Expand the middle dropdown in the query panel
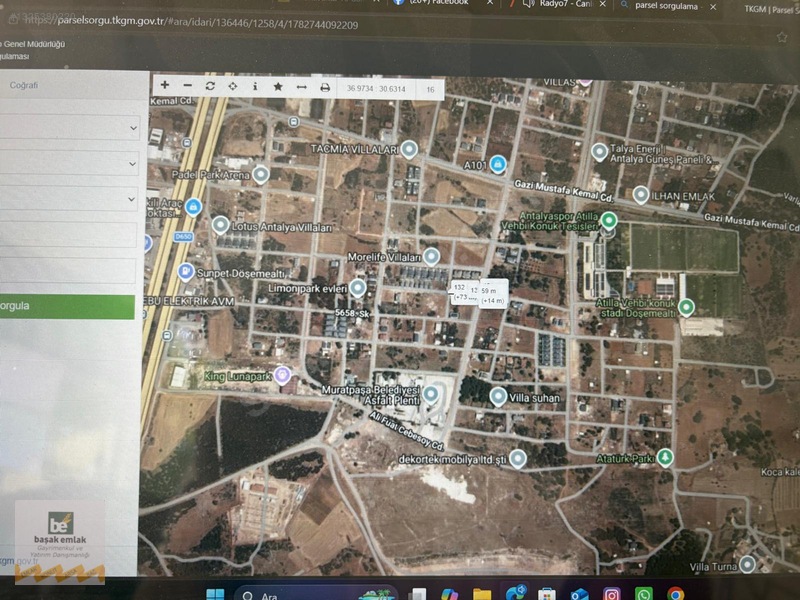The width and height of the screenshot is (800, 600). (68, 164)
